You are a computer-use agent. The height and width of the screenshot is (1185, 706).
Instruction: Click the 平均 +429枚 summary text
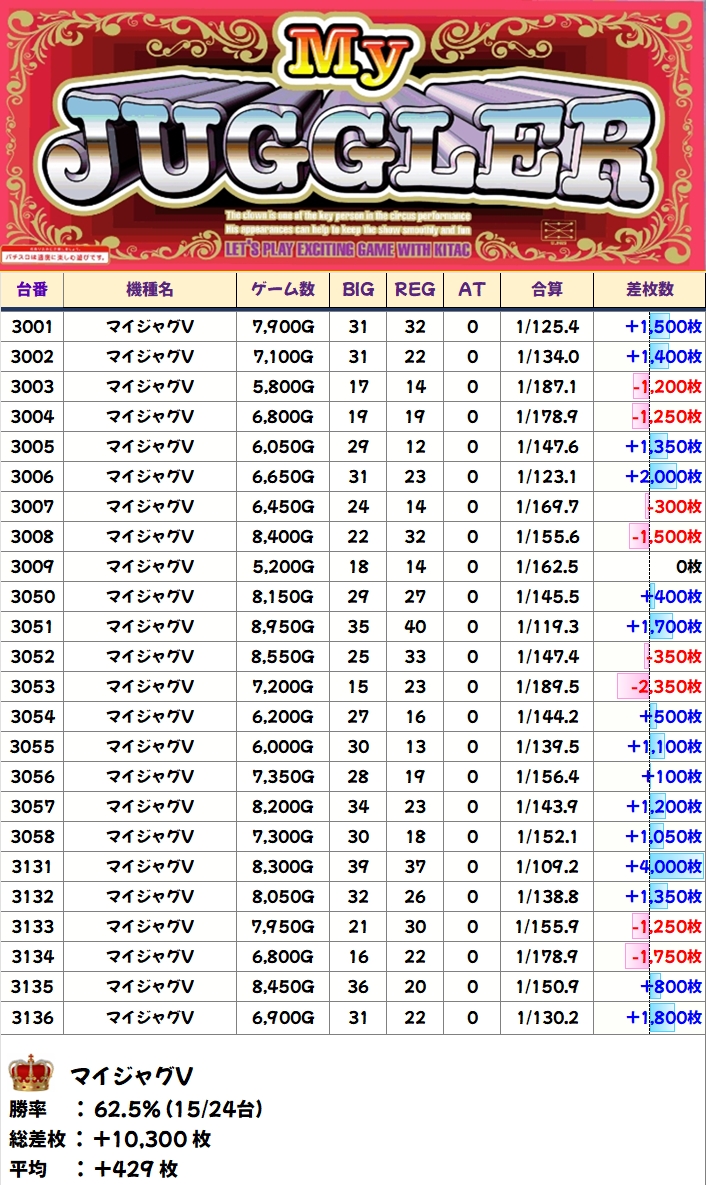point(94,1169)
